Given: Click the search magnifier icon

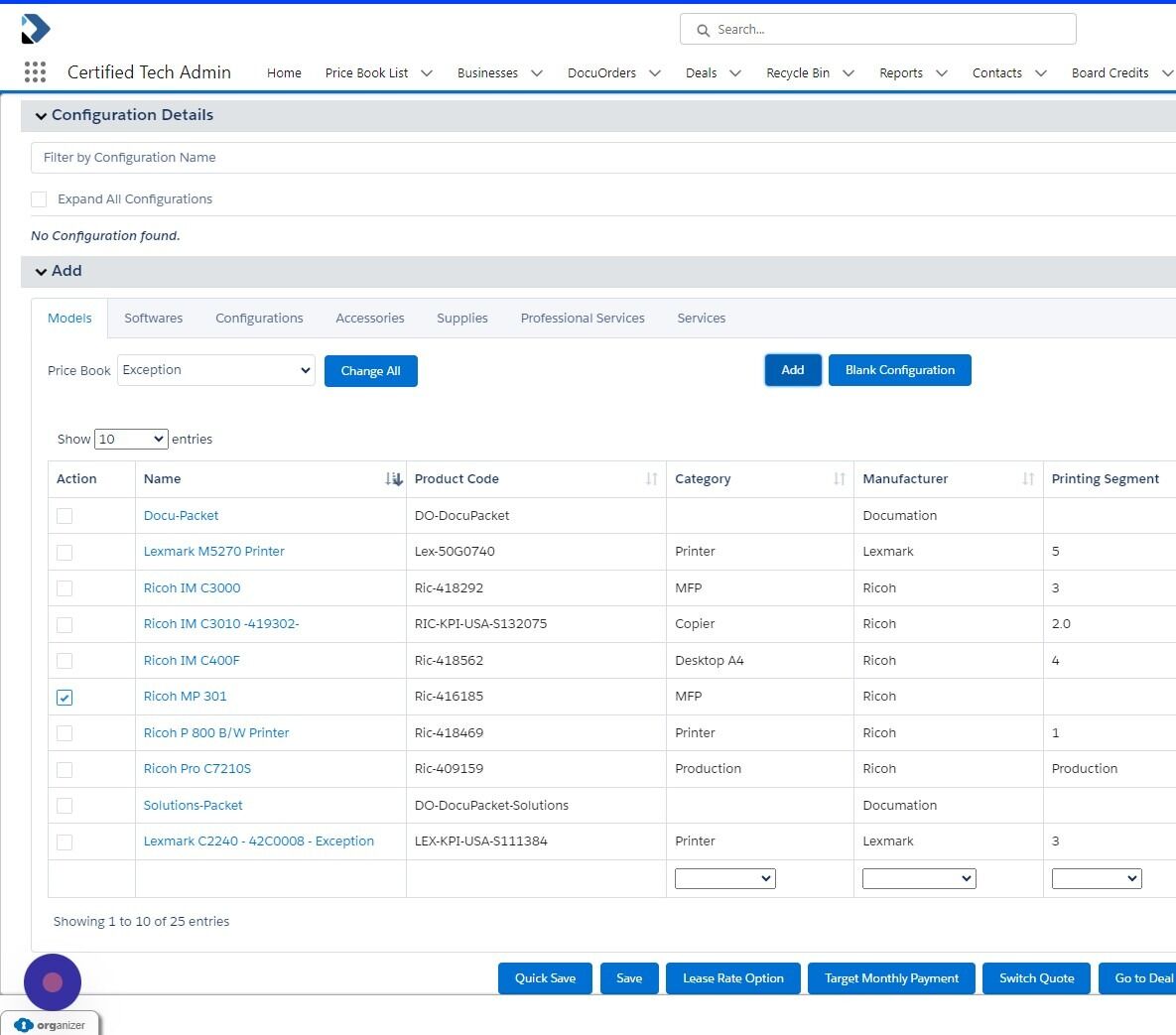Looking at the screenshot, I should point(703,30).
